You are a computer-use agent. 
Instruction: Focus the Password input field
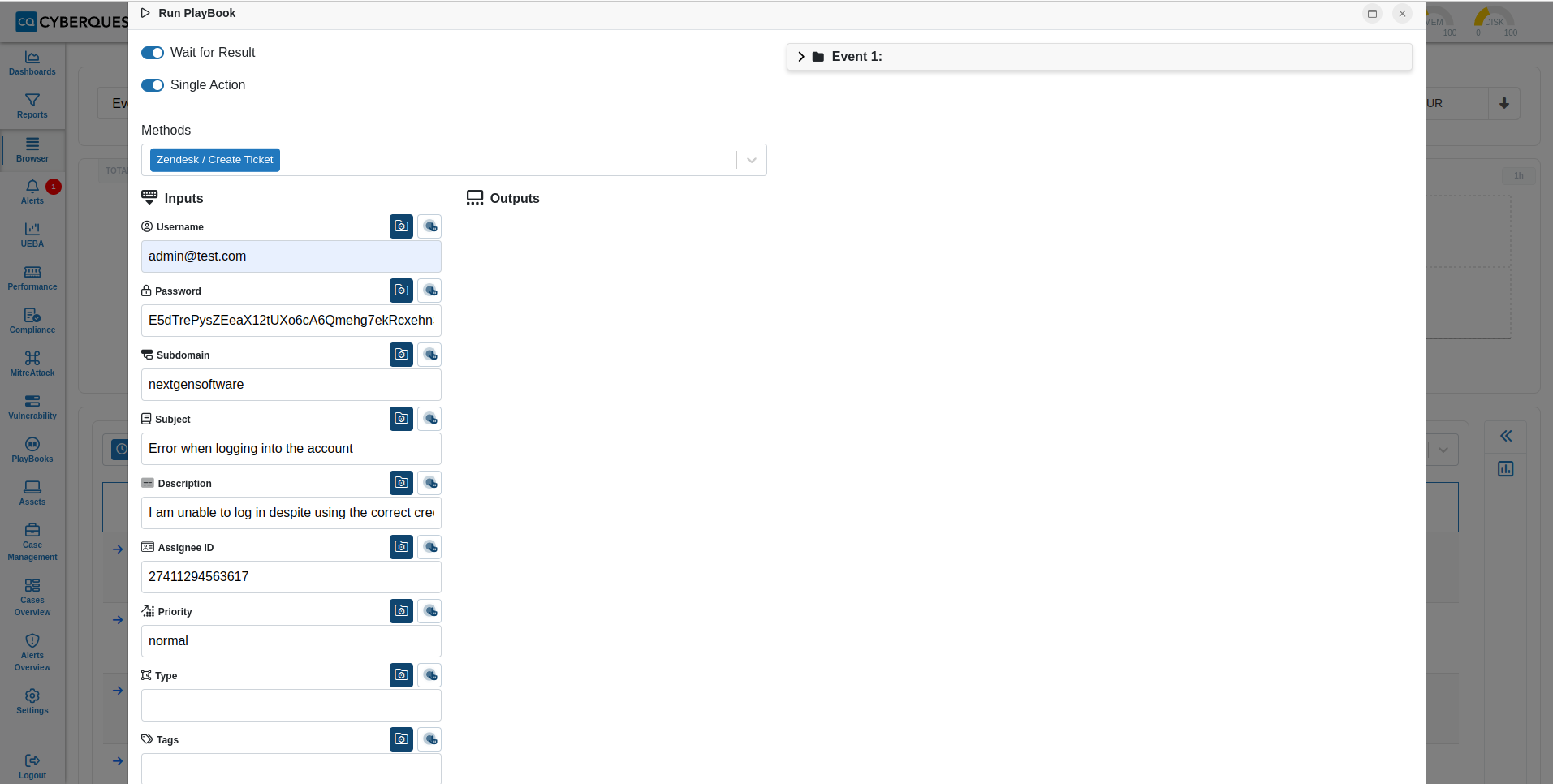291,321
